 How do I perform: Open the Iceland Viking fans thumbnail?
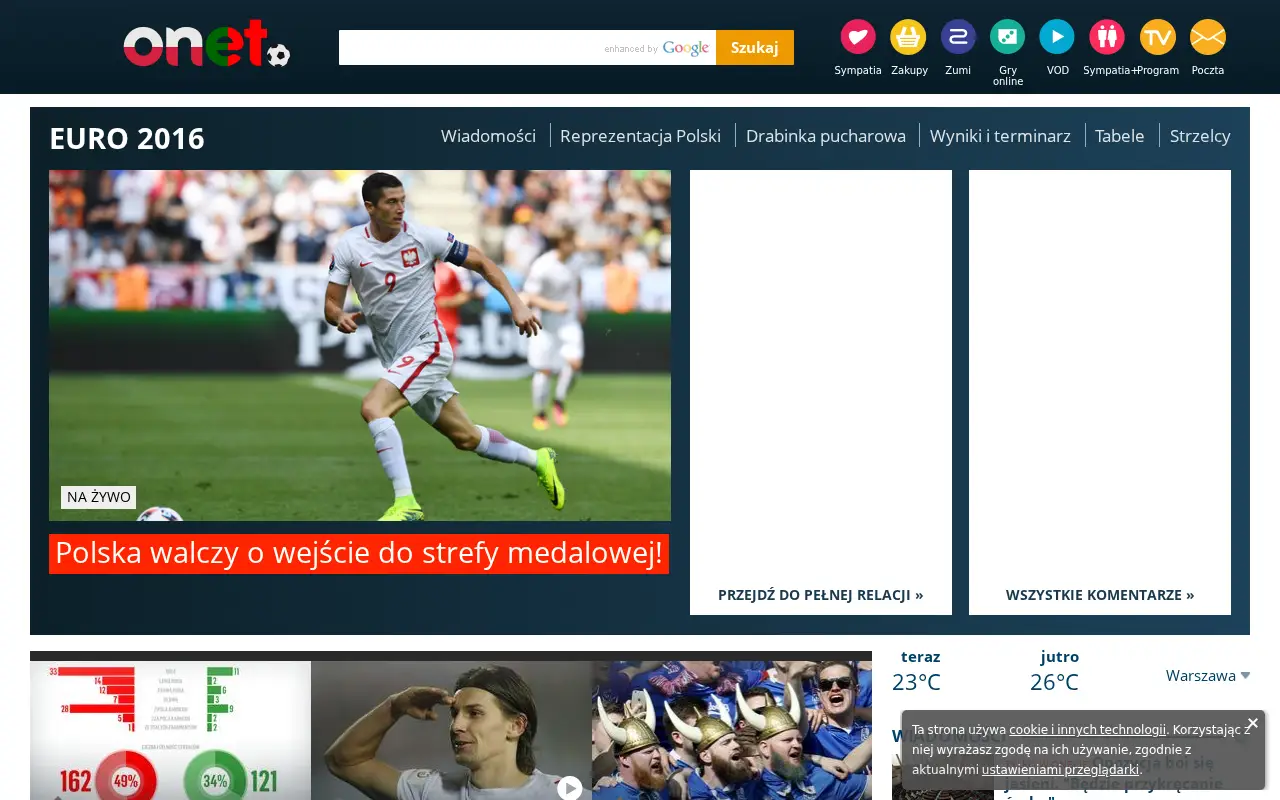(732, 730)
